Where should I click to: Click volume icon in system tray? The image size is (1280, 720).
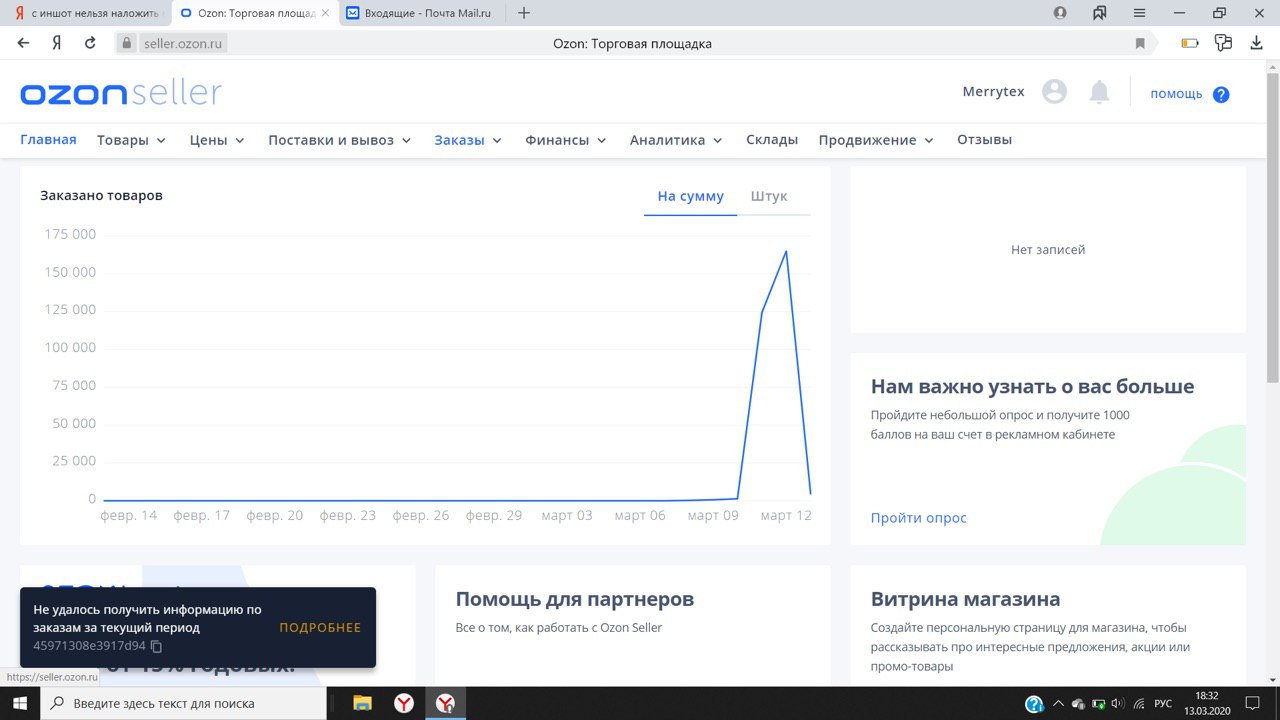point(1117,703)
